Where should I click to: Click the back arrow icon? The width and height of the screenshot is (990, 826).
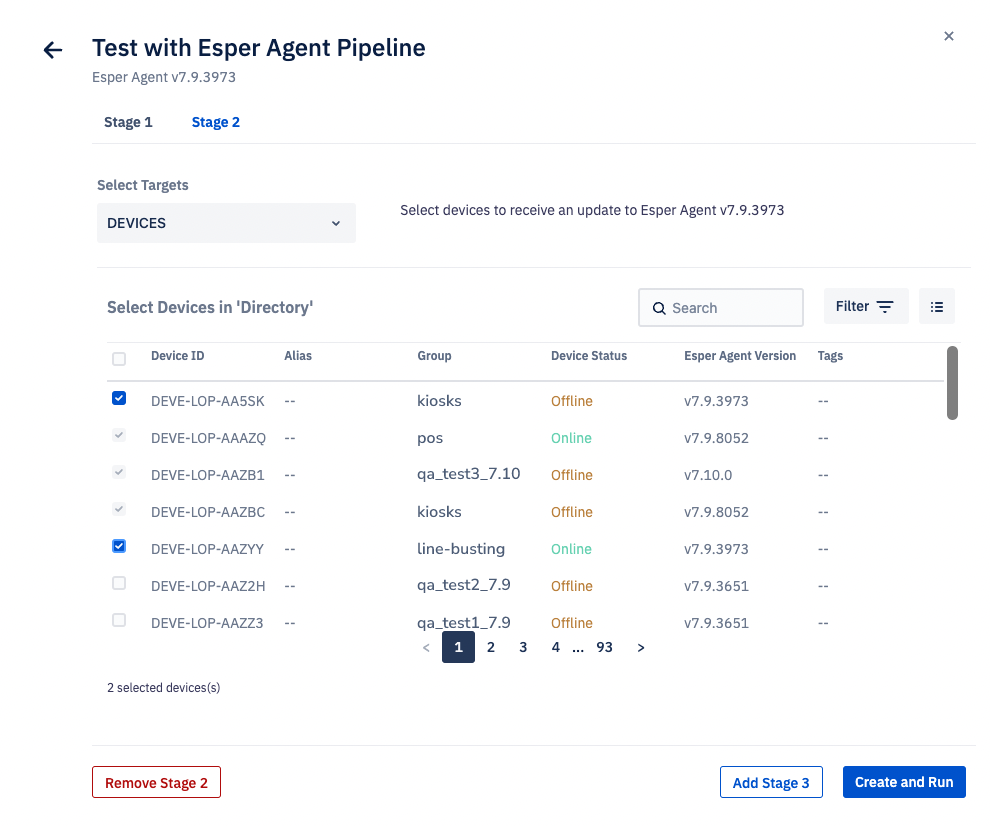(x=53, y=50)
